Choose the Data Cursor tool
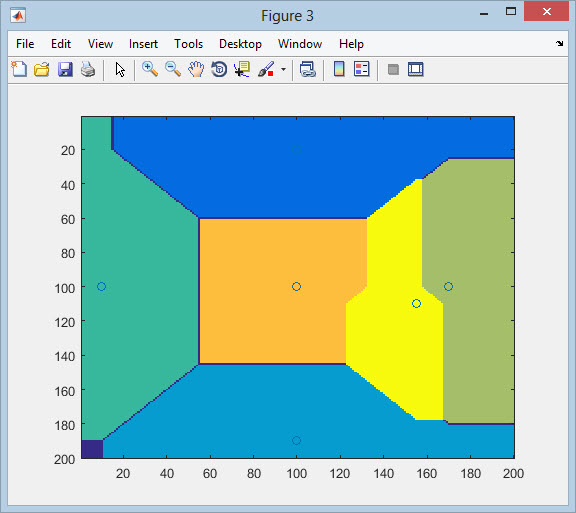Viewport: 576px width, 513px height. click(242, 69)
